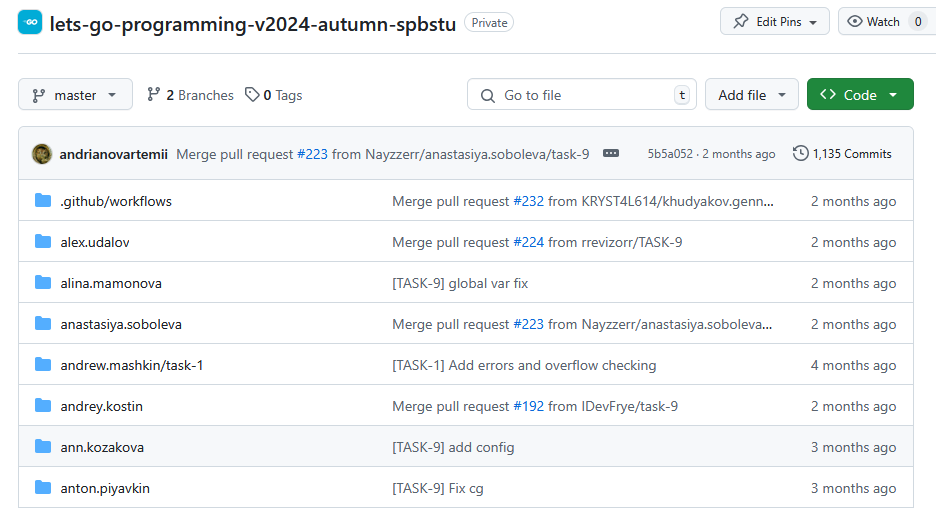Click the repository avatar icon

pyautogui.click(x=30, y=22)
